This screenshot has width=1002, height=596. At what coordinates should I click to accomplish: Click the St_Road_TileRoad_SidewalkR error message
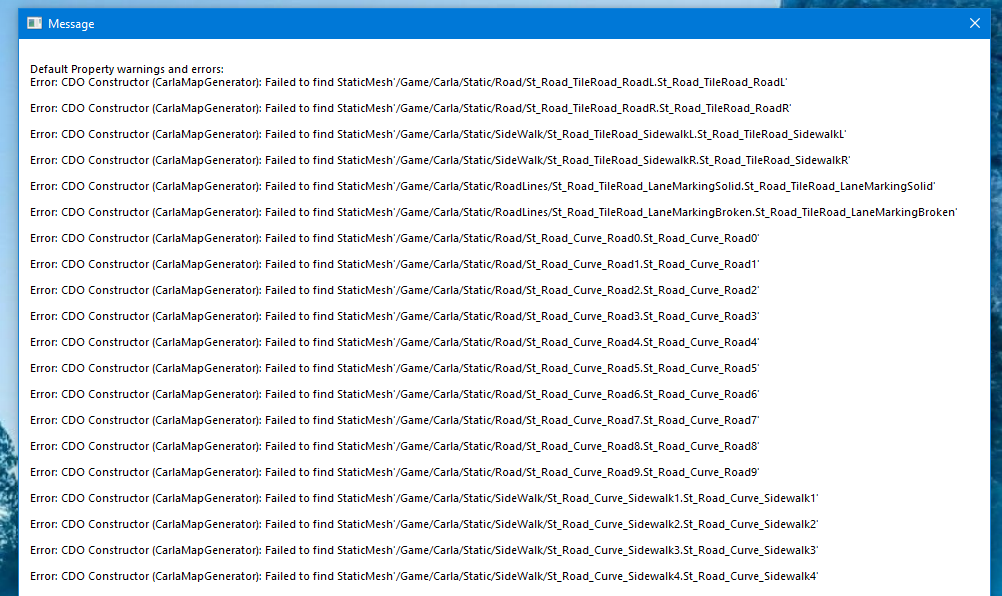click(x=439, y=160)
